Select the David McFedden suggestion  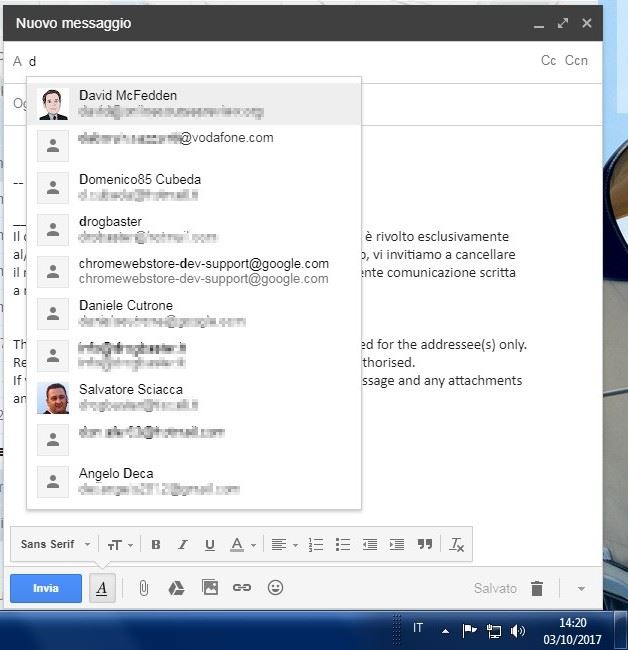pos(194,104)
